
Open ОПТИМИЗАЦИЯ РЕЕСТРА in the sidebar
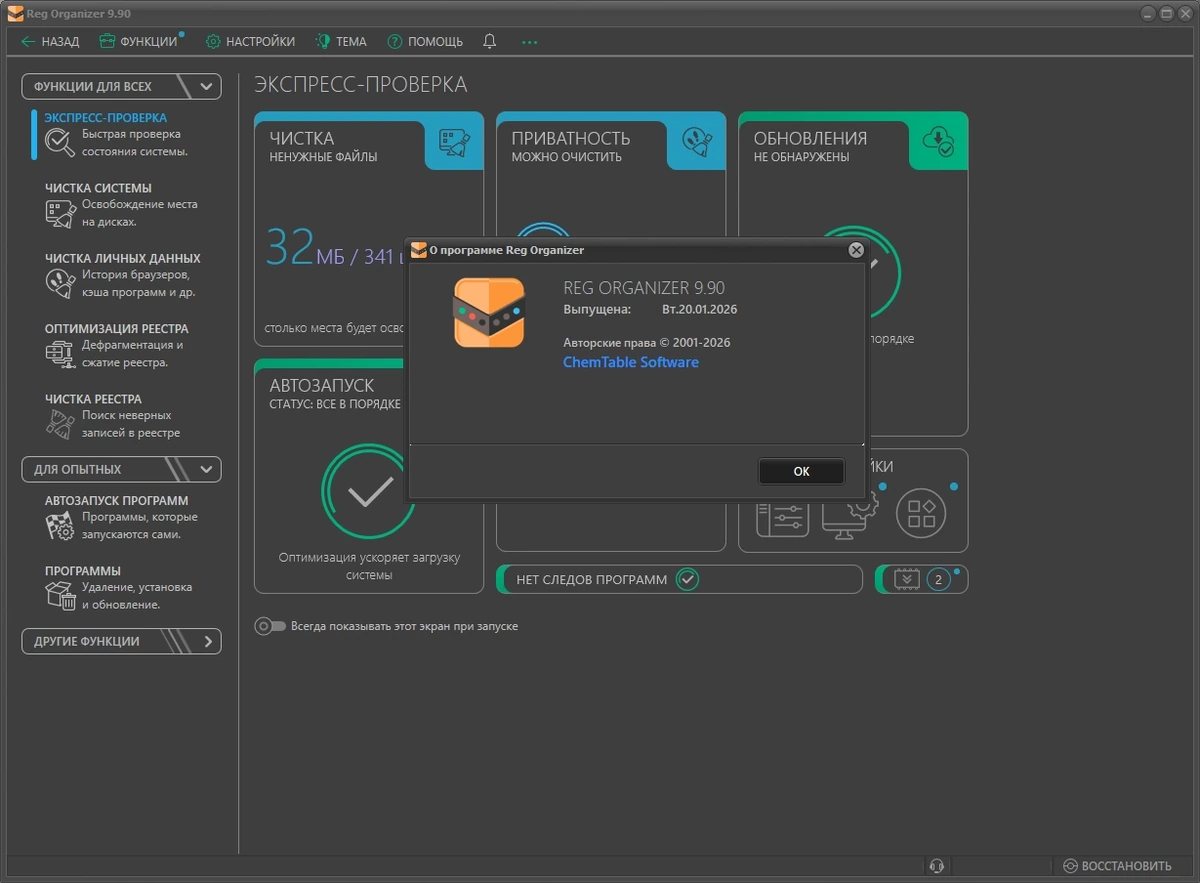(116, 328)
